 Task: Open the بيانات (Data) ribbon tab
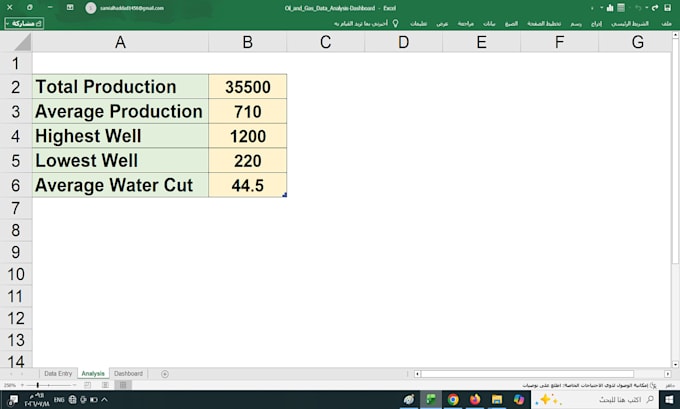489,23
